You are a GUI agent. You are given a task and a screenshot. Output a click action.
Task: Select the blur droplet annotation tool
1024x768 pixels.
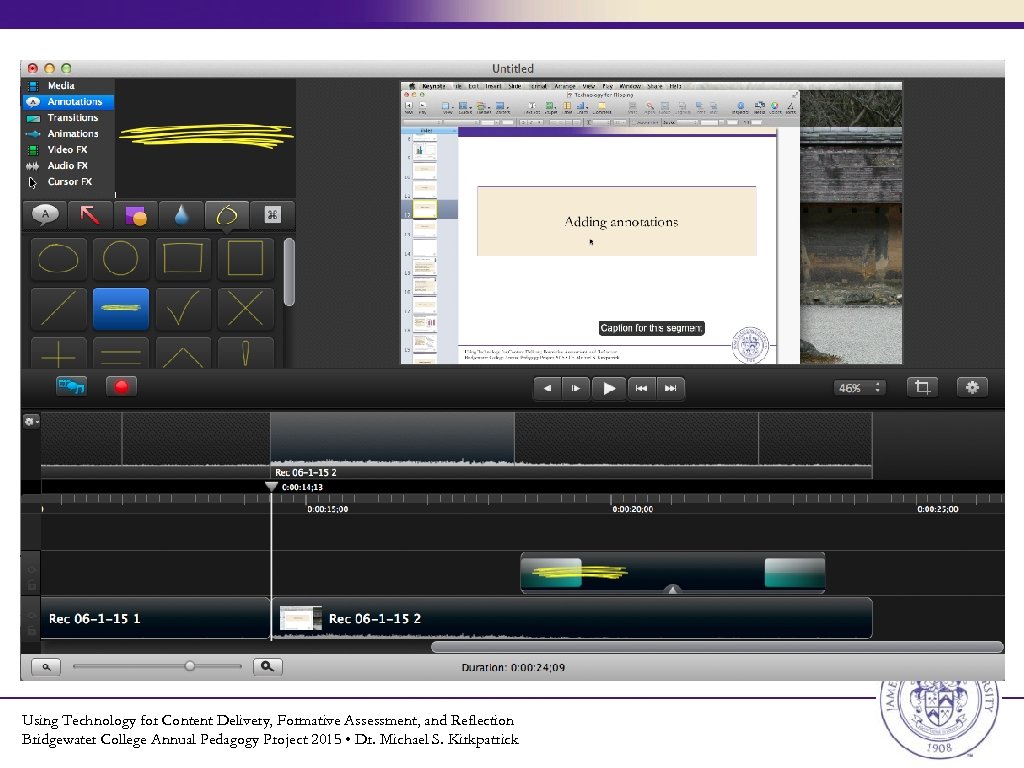(181, 214)
